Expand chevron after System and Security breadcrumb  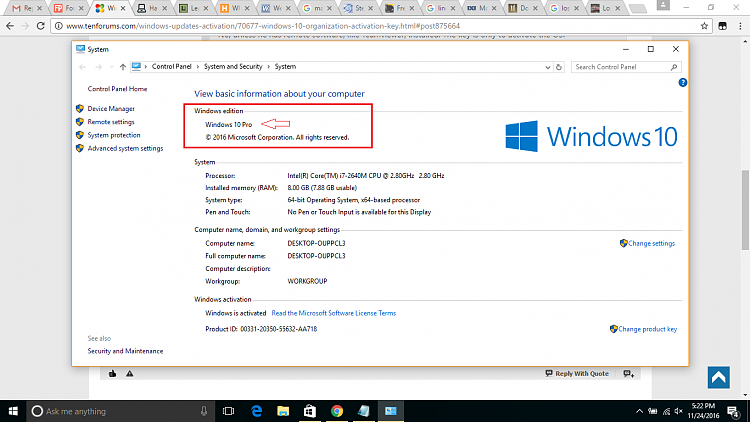tap(269, 67)
